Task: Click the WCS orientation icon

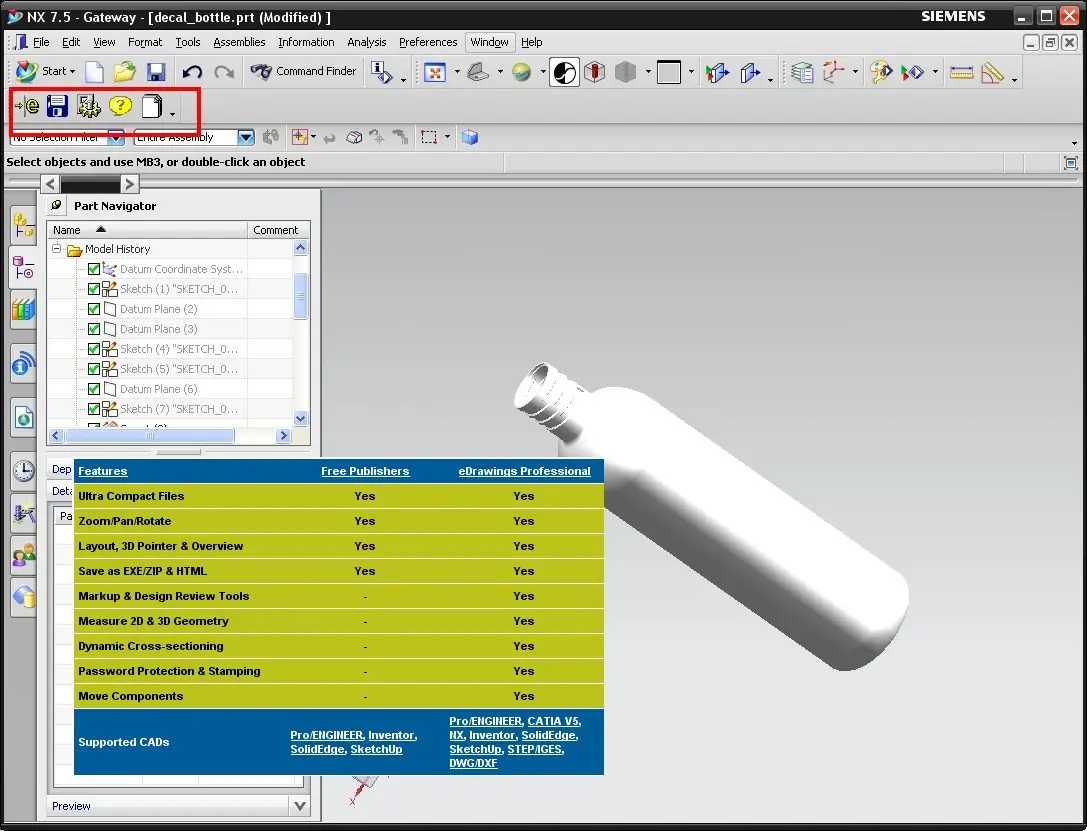Action: click(834, 71)
